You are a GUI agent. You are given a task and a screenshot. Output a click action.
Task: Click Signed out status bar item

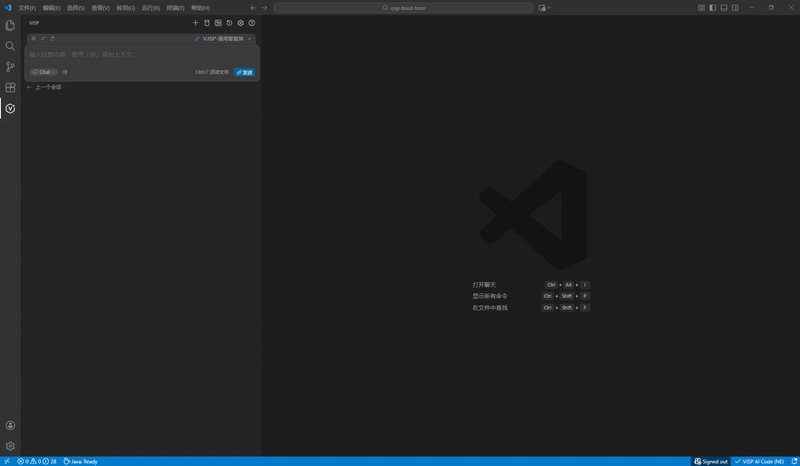pos(711,461)
